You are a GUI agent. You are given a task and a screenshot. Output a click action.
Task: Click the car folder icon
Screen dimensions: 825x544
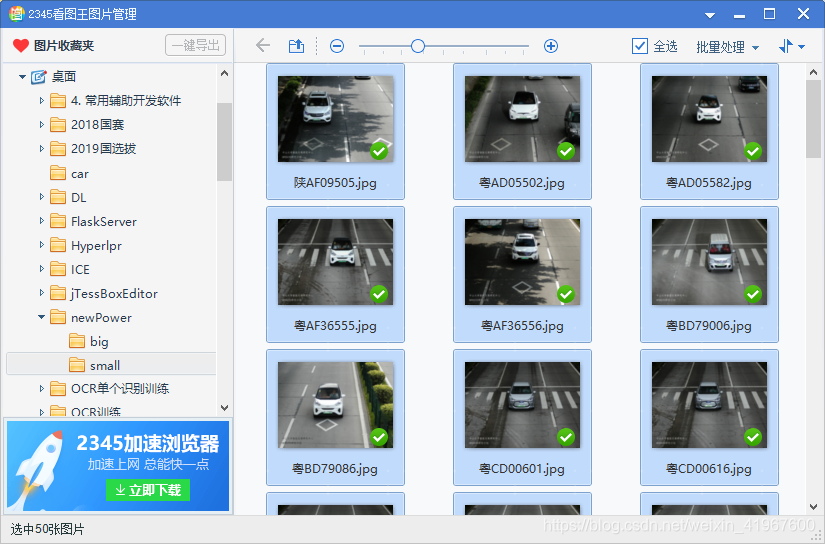pyautogui.click(x=58, y=173)
